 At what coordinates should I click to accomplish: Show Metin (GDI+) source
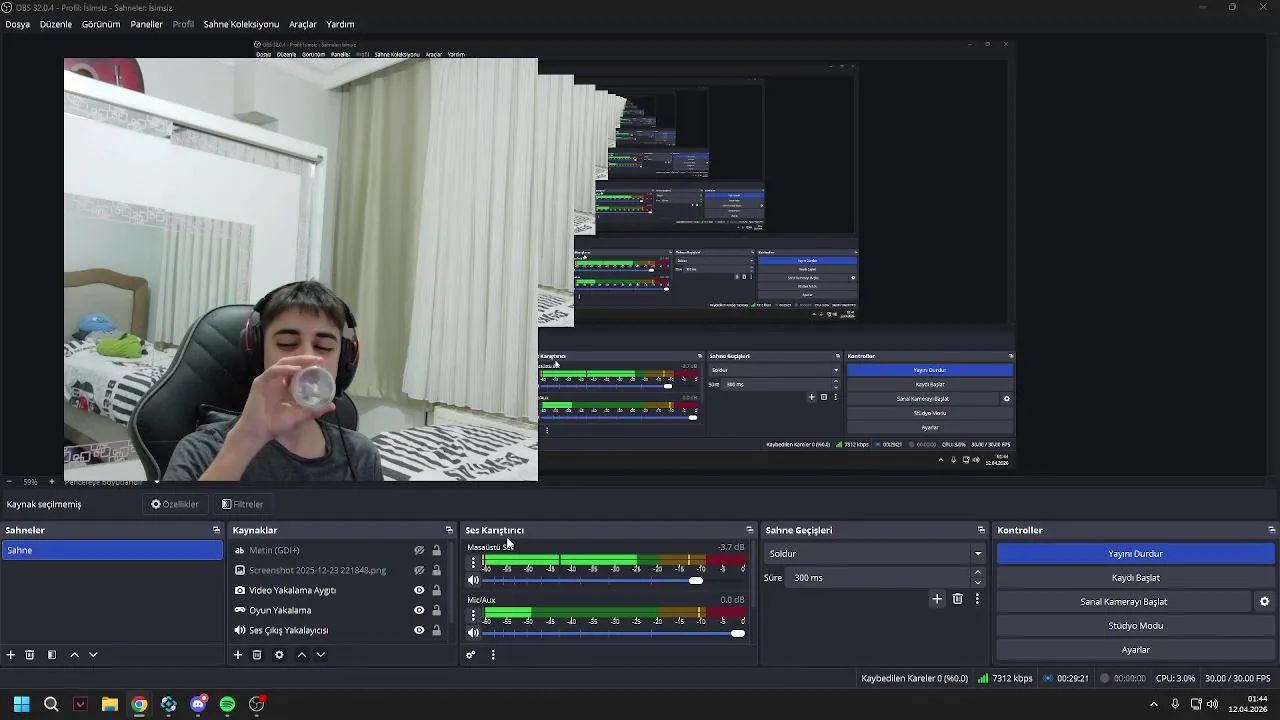[419, 551]
